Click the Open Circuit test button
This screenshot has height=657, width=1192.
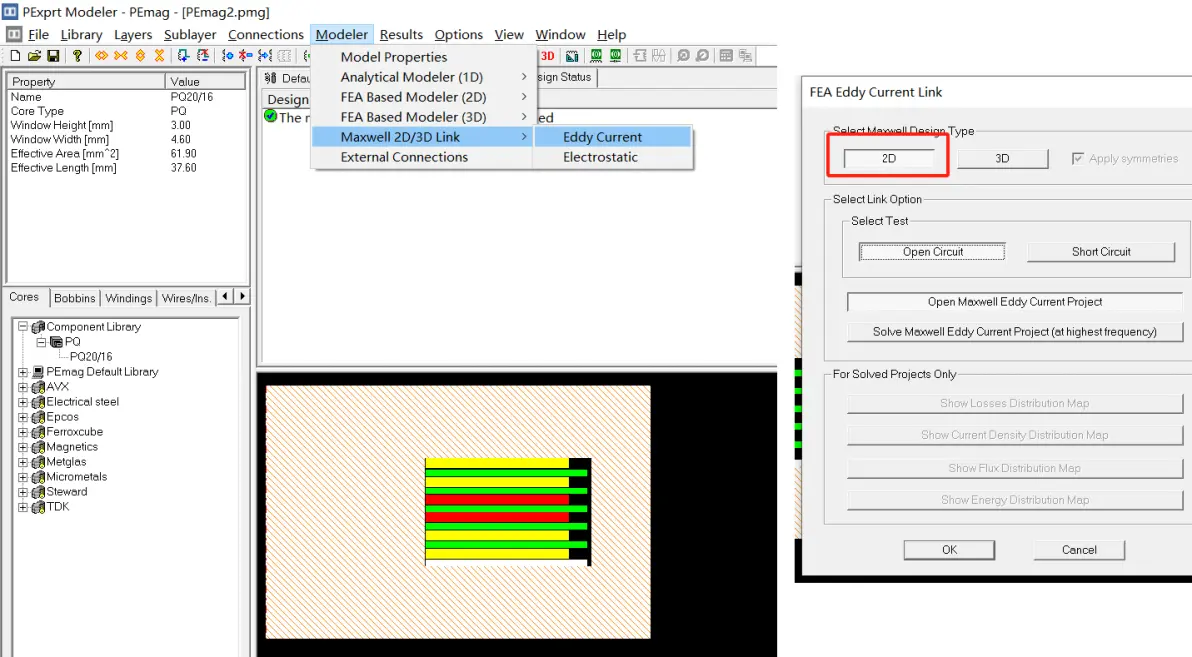tap(932, 252)
